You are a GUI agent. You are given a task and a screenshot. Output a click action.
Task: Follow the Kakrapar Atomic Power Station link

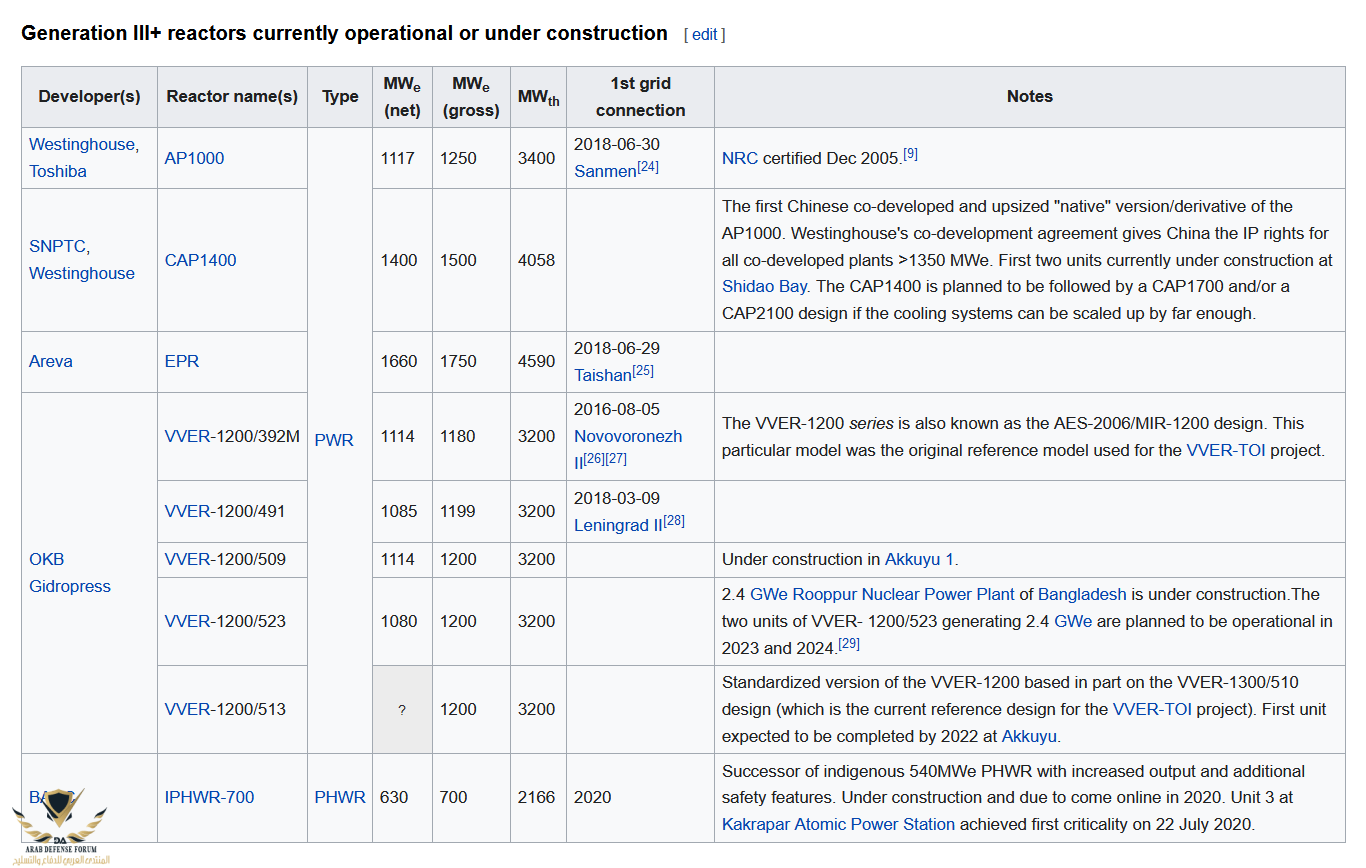[838, 824]
